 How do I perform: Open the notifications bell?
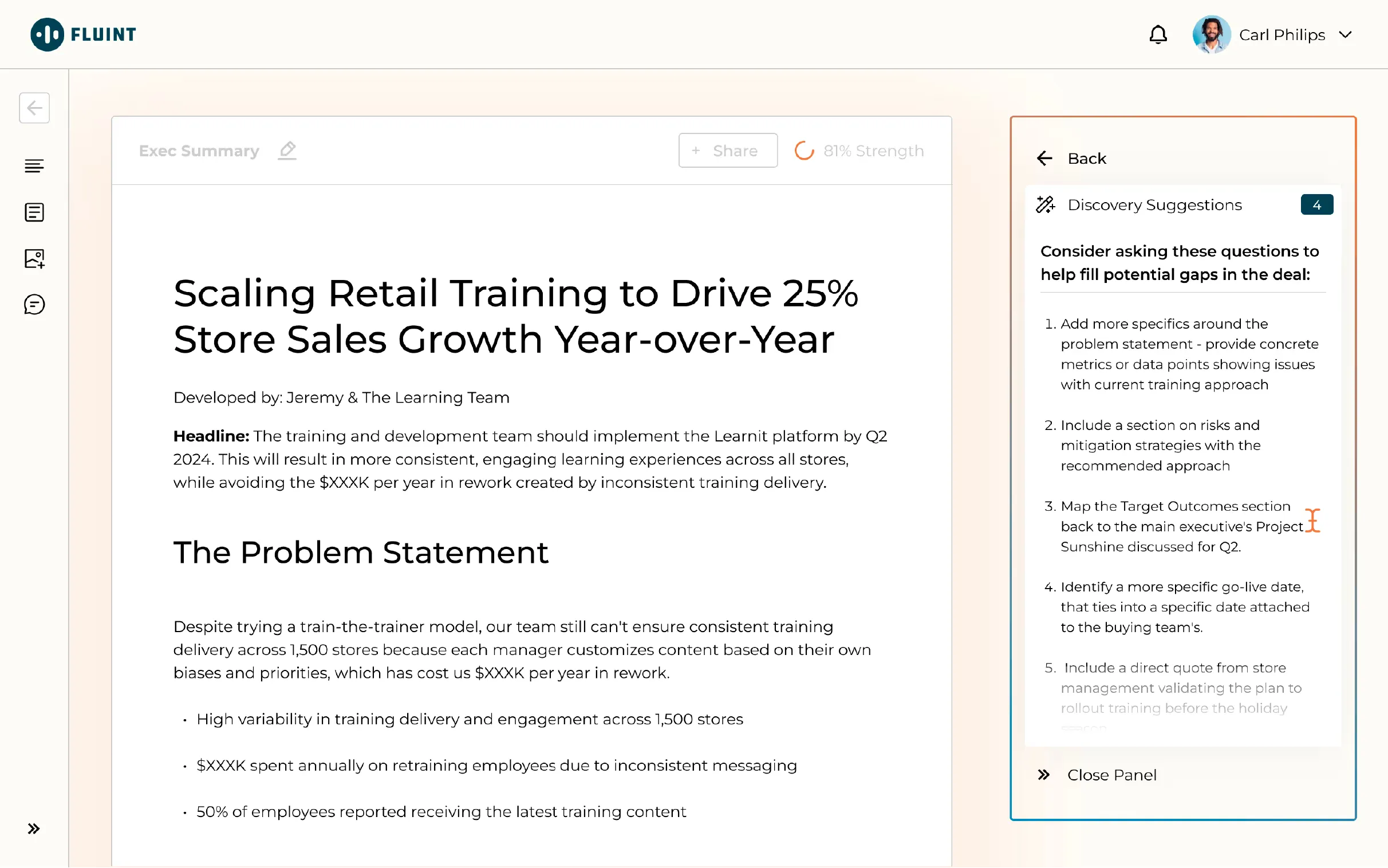1157,35
